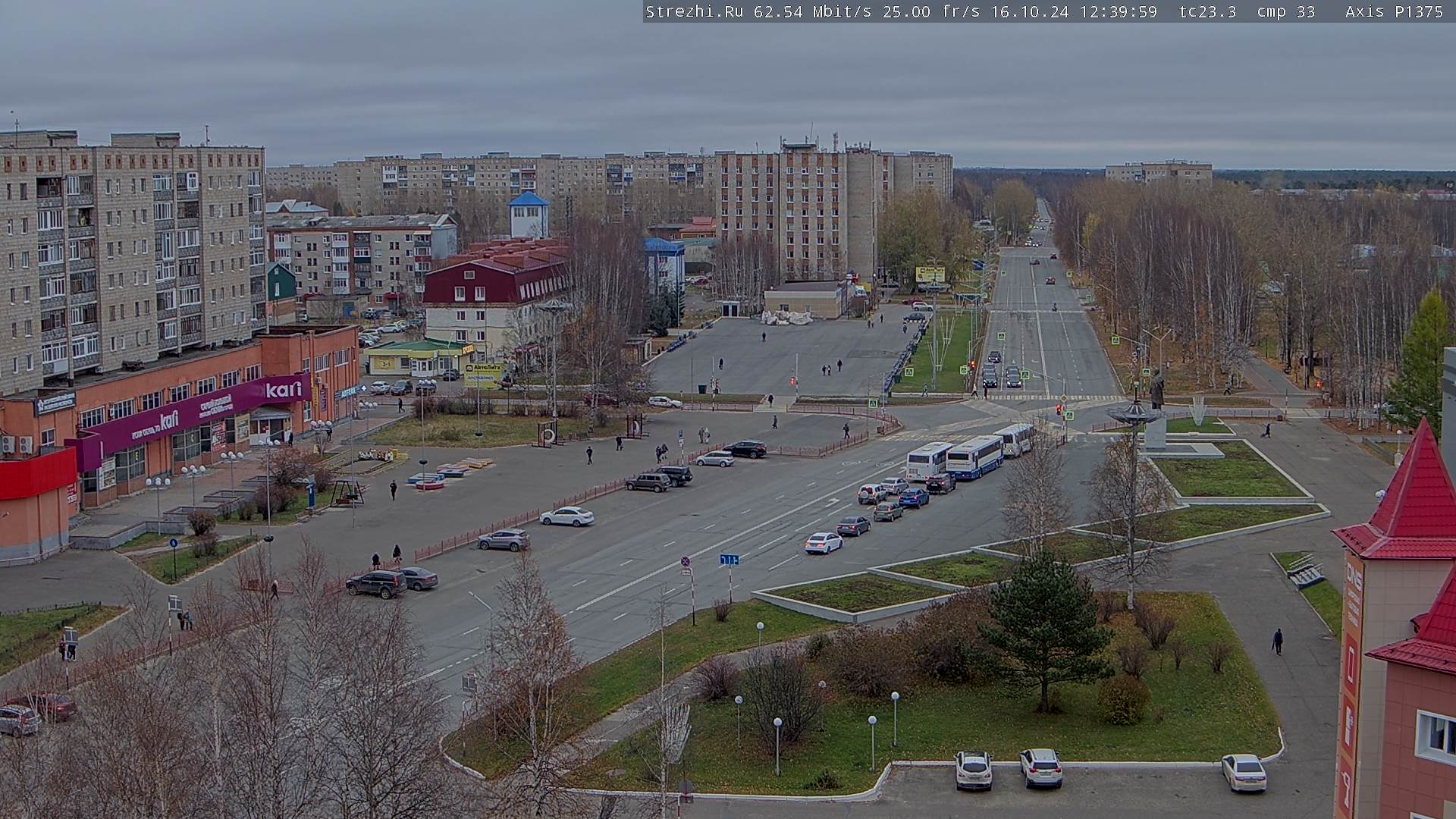Viewport: 1456px width, 819px height.
Task: Click the Strezhi.Ru overlay text
Action: pyautogui.click(x=694, y=11)
